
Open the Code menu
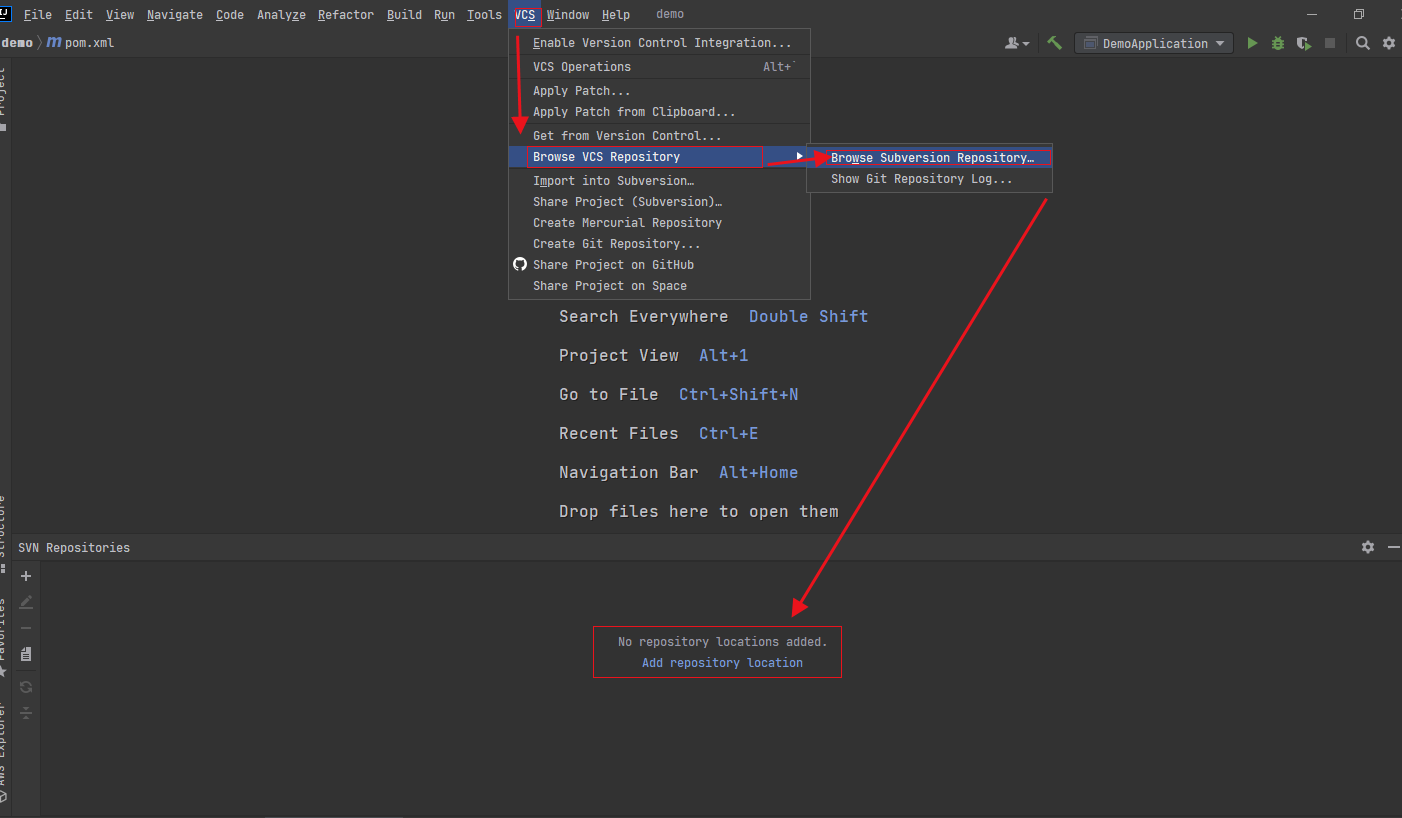(229, 14)
